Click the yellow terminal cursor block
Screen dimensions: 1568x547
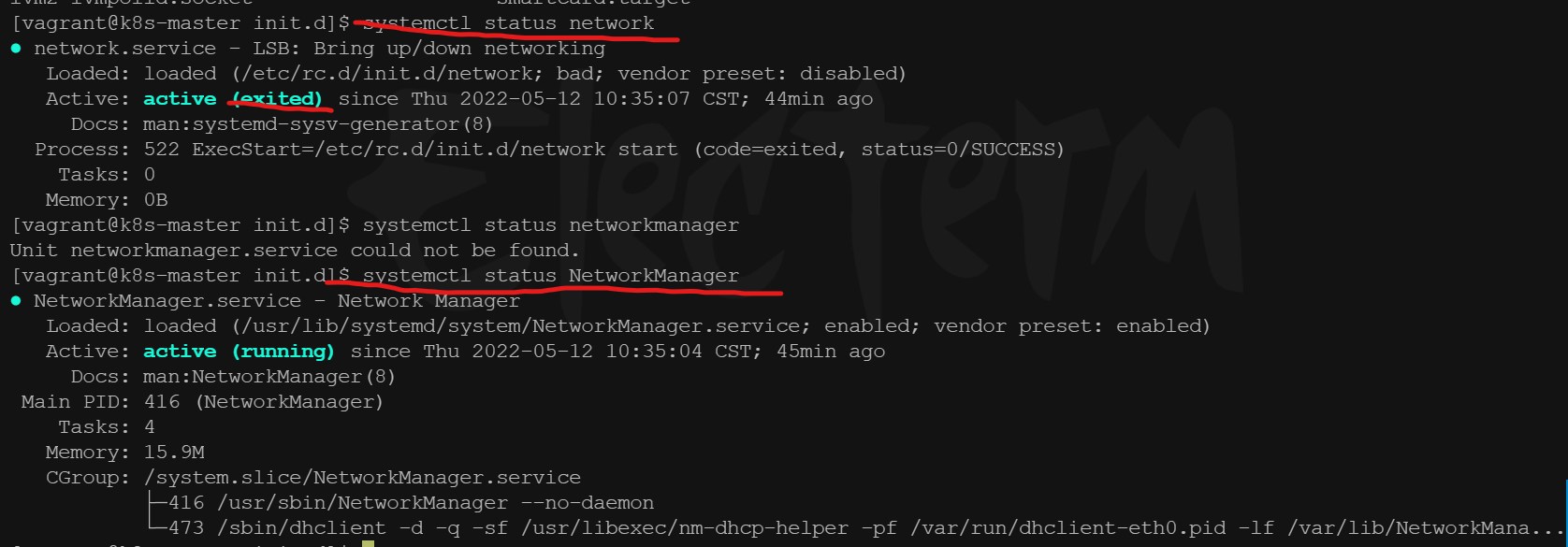369,543
